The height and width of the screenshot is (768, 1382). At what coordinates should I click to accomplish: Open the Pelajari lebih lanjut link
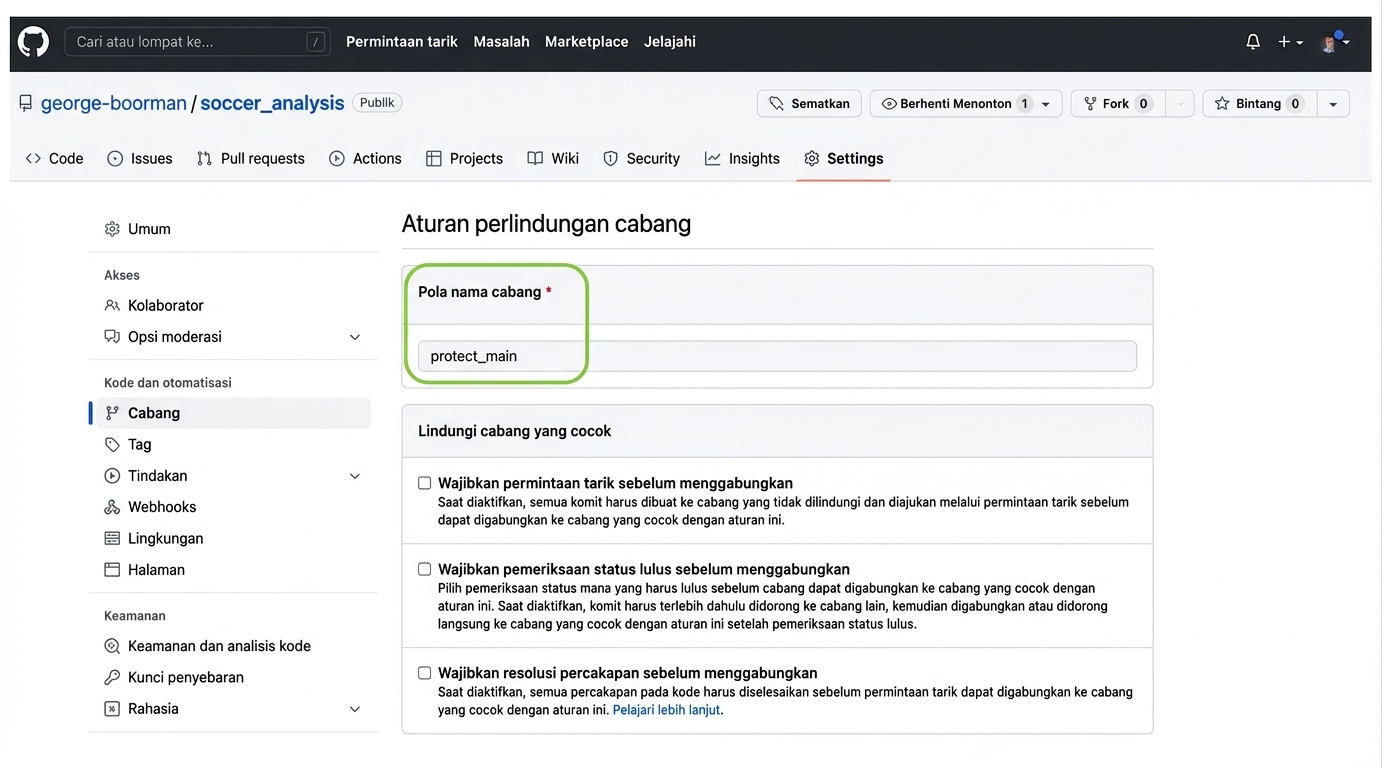point(666,710)
